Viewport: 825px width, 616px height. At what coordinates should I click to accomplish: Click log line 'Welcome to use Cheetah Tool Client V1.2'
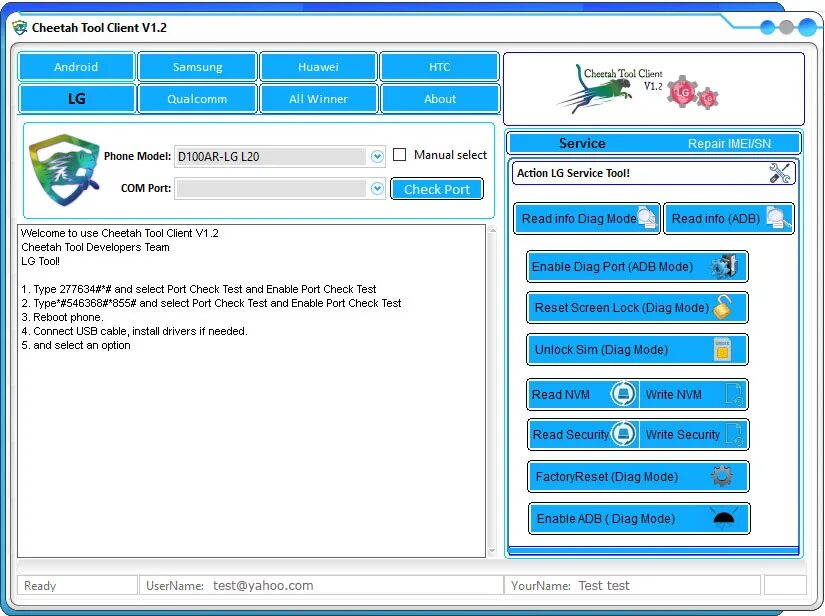point(119,233)
